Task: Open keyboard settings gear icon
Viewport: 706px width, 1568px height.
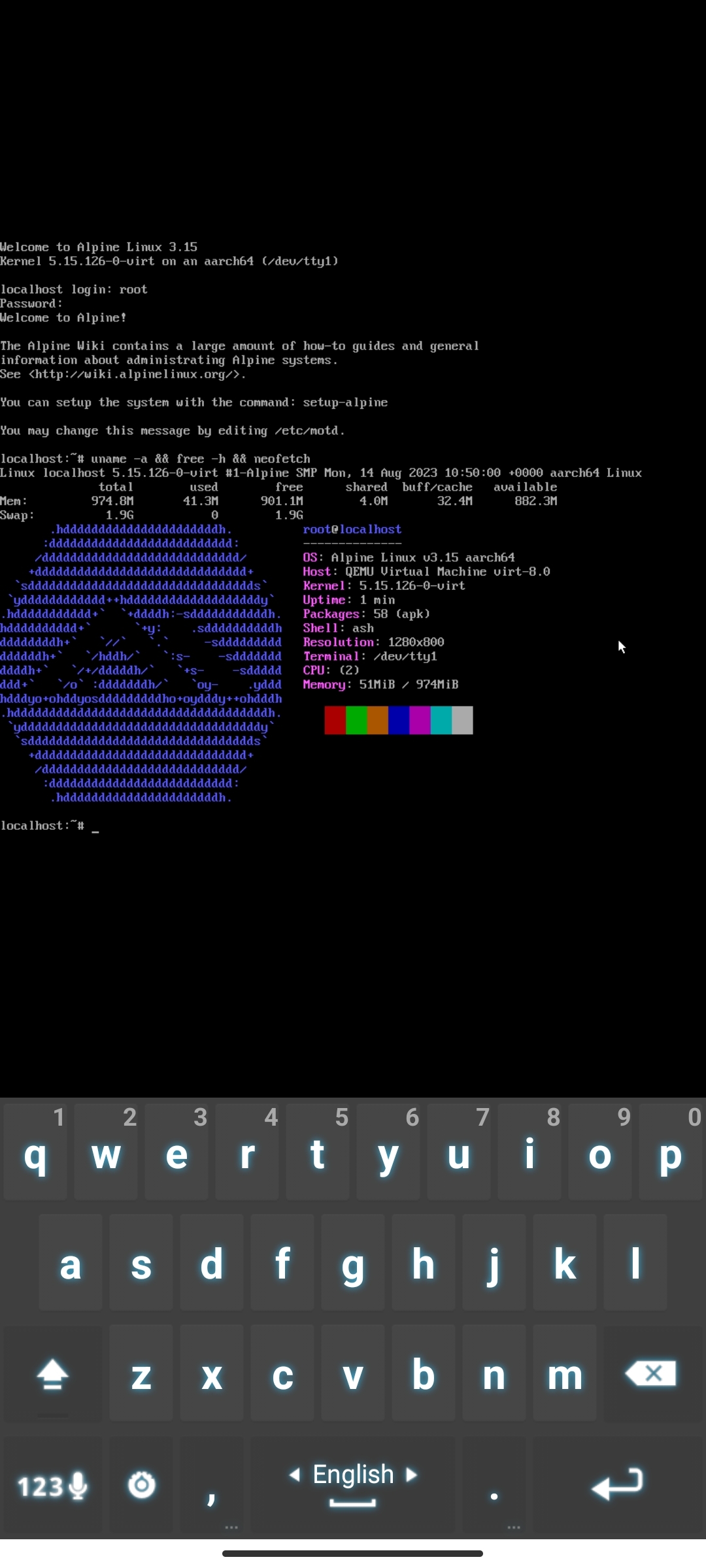Action: (141, 1486)
